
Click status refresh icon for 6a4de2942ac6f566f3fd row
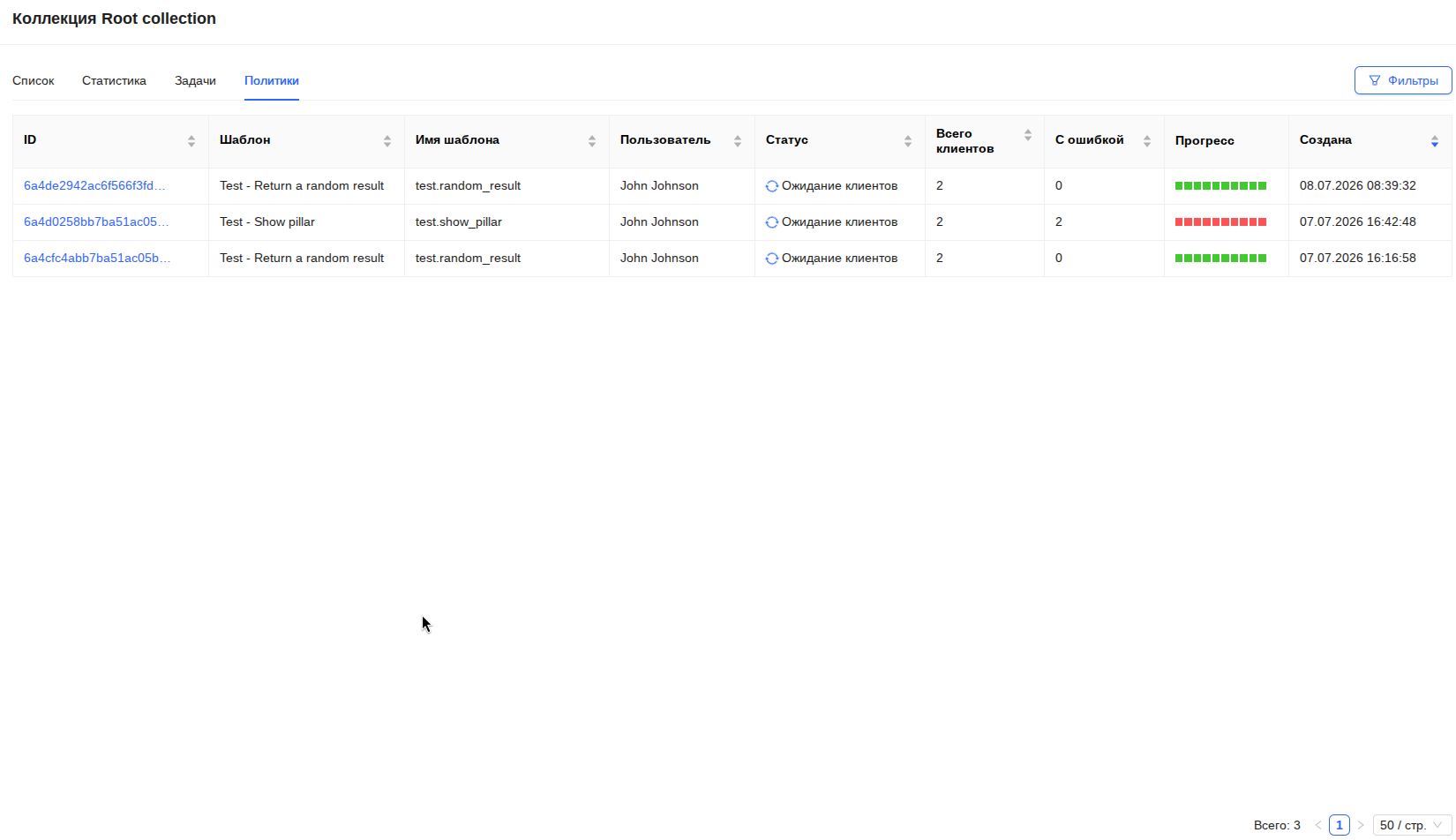click(x=772, y=186)
